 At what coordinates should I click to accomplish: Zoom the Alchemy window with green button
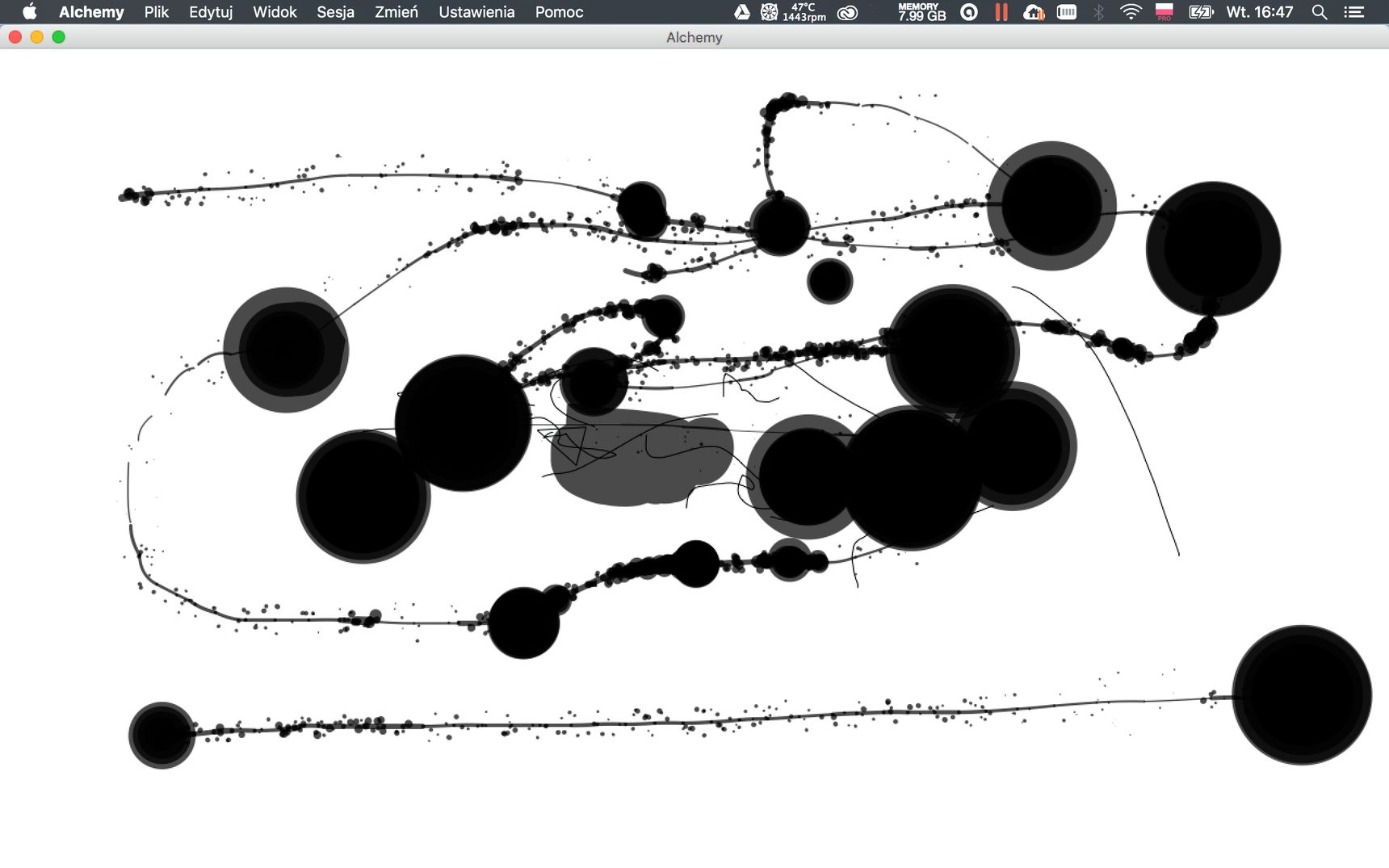(58, 37)
